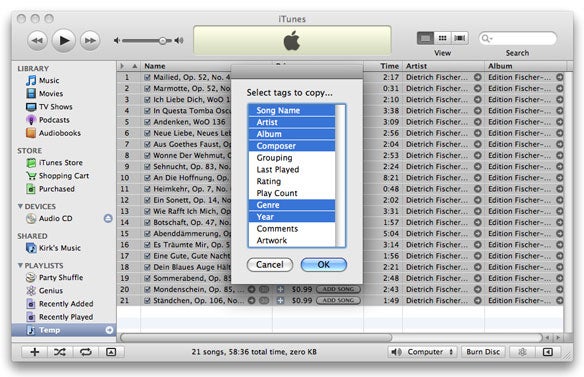Click Cancel in the dialog
Screen dimensions: 584x377
click(x=270, y=265)
